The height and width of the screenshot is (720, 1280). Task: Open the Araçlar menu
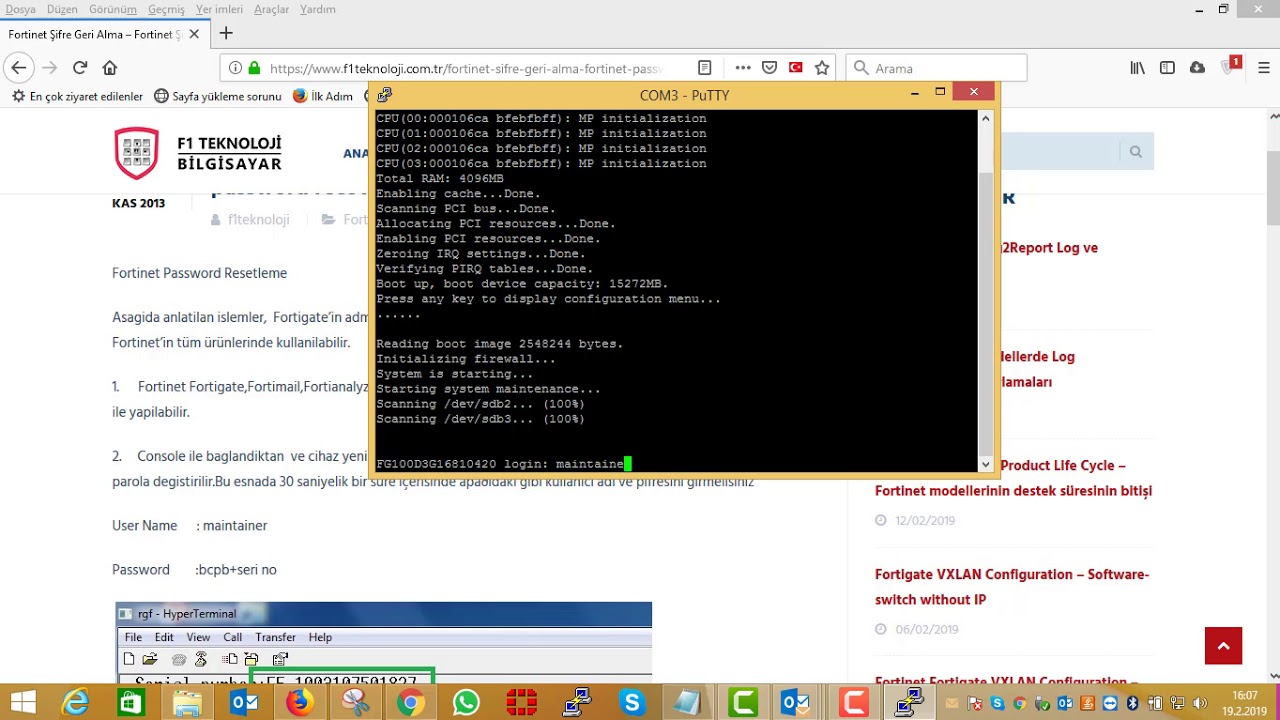point(271,9)
